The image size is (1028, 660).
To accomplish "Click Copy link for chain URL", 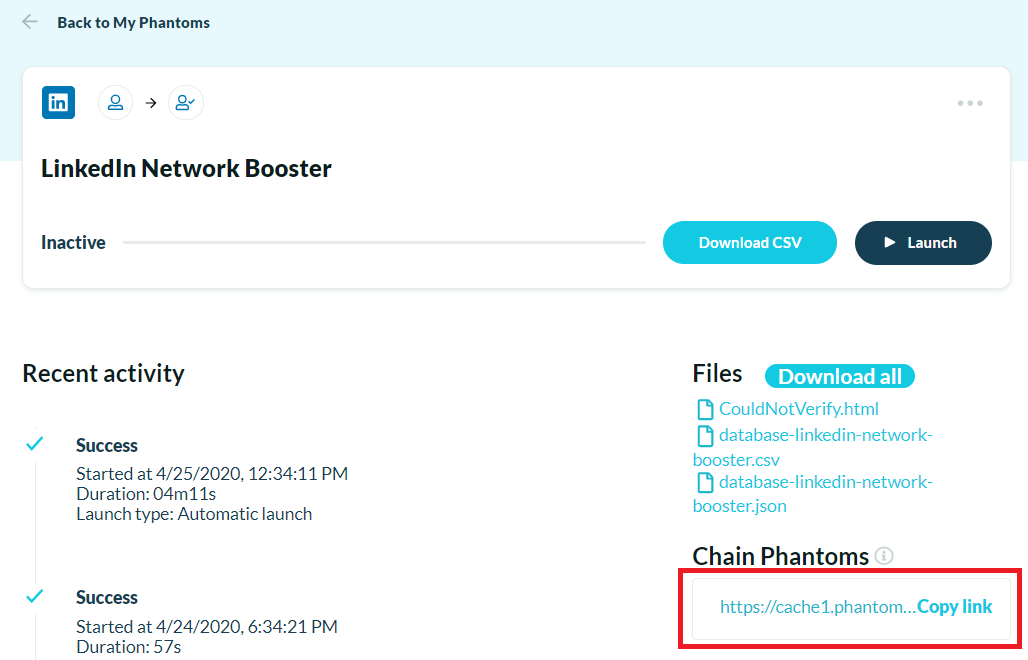I will 955,607.
